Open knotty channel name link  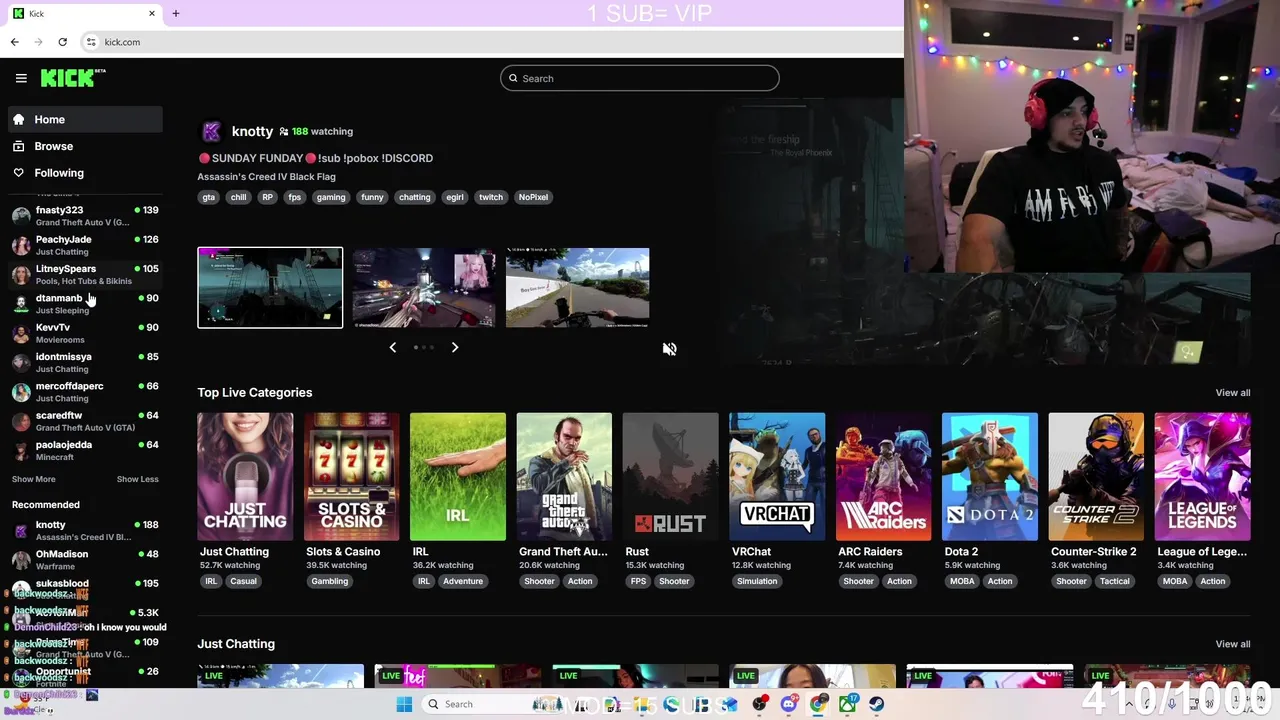[x=252, y=131]
